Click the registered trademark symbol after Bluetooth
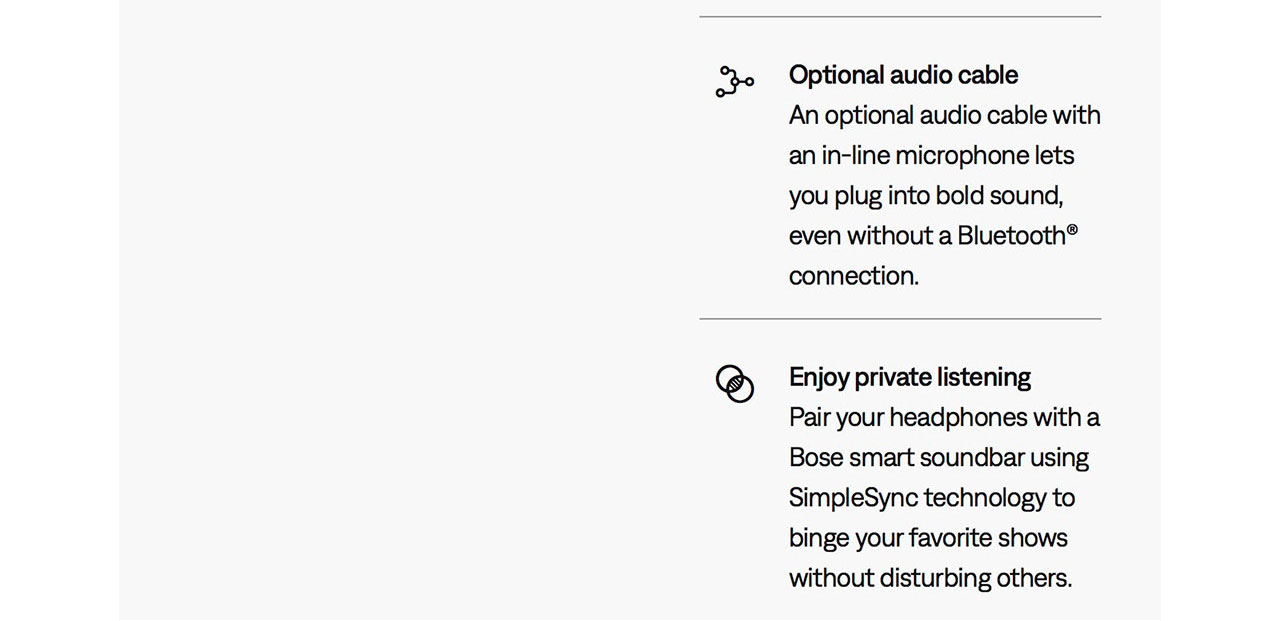Image resolution: width=1280 pixels, height=621 pixels. (1072, 230)
